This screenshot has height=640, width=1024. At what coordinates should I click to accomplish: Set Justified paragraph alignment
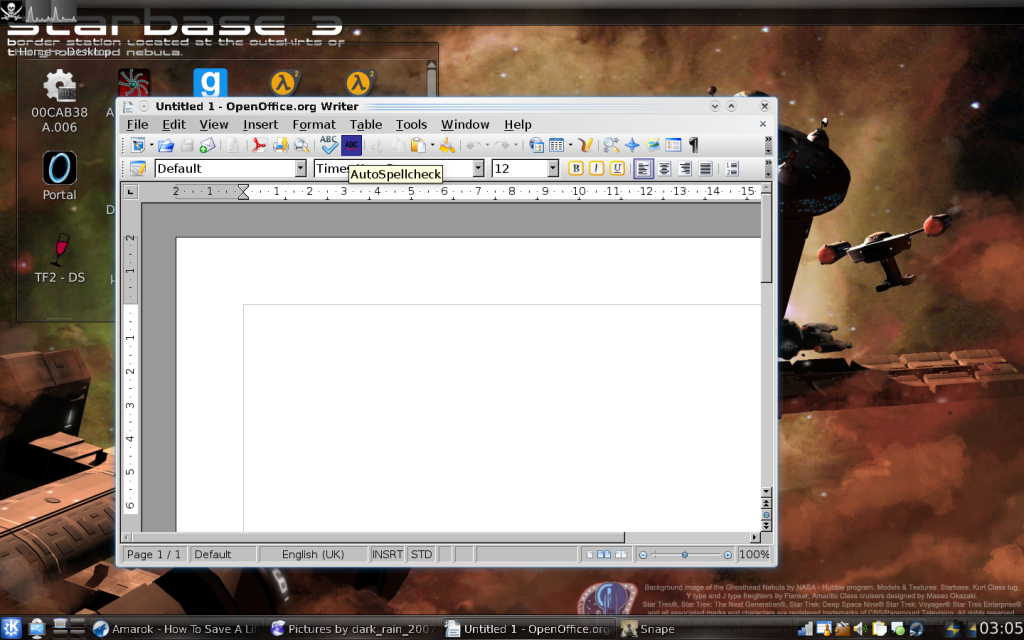click(705, 168)
